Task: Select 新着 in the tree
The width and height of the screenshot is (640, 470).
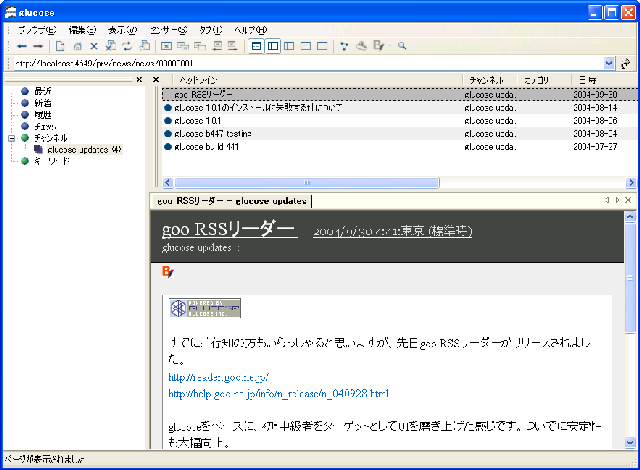Action: coord(43,103)
